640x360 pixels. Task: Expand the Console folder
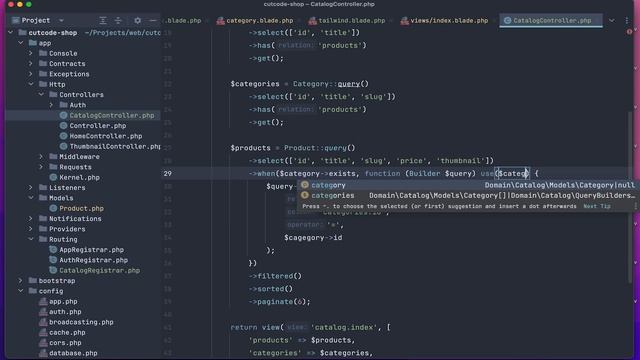[31, 53]
